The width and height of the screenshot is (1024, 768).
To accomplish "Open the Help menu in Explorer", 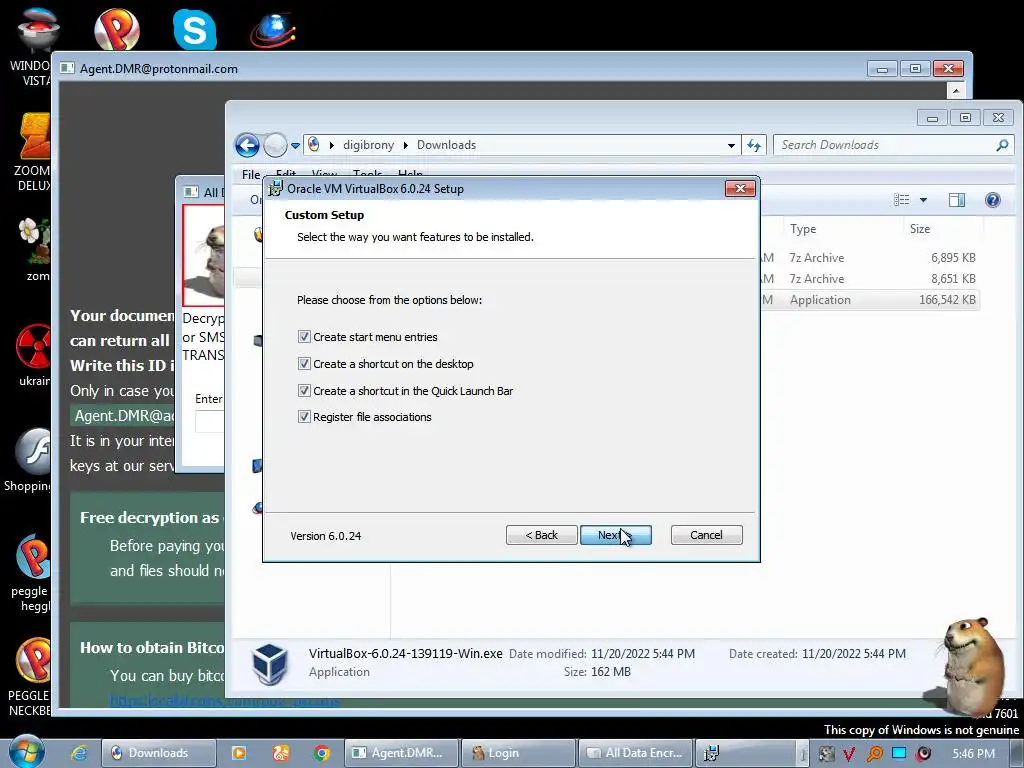I will pyautogui.click(x=410, y=174).
